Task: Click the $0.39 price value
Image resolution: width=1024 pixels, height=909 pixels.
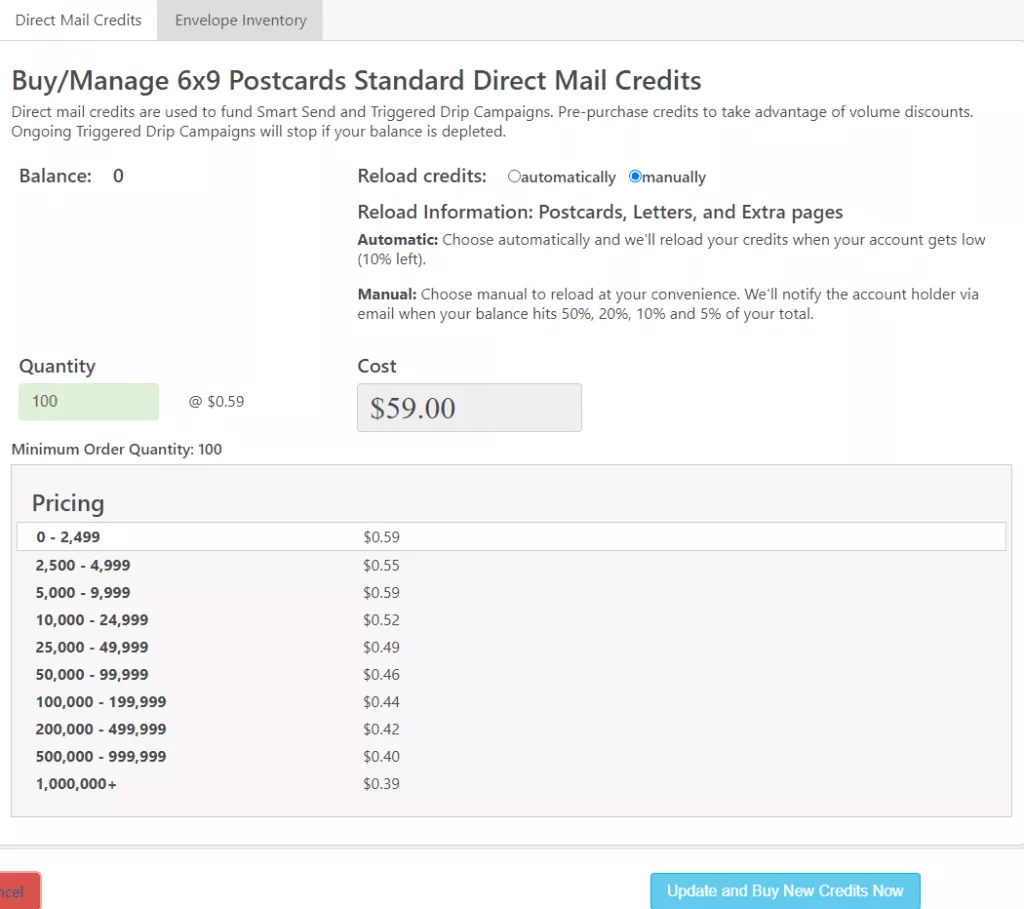Action: (x=381, y=784)
